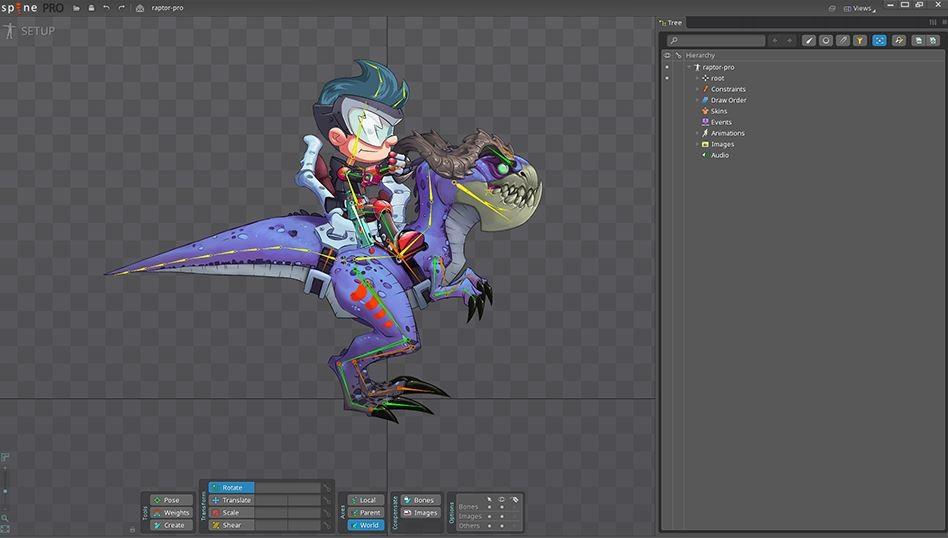Select the Constraints tree item
The width and height of the screenshot is (948, 538).
click(728, 89)
